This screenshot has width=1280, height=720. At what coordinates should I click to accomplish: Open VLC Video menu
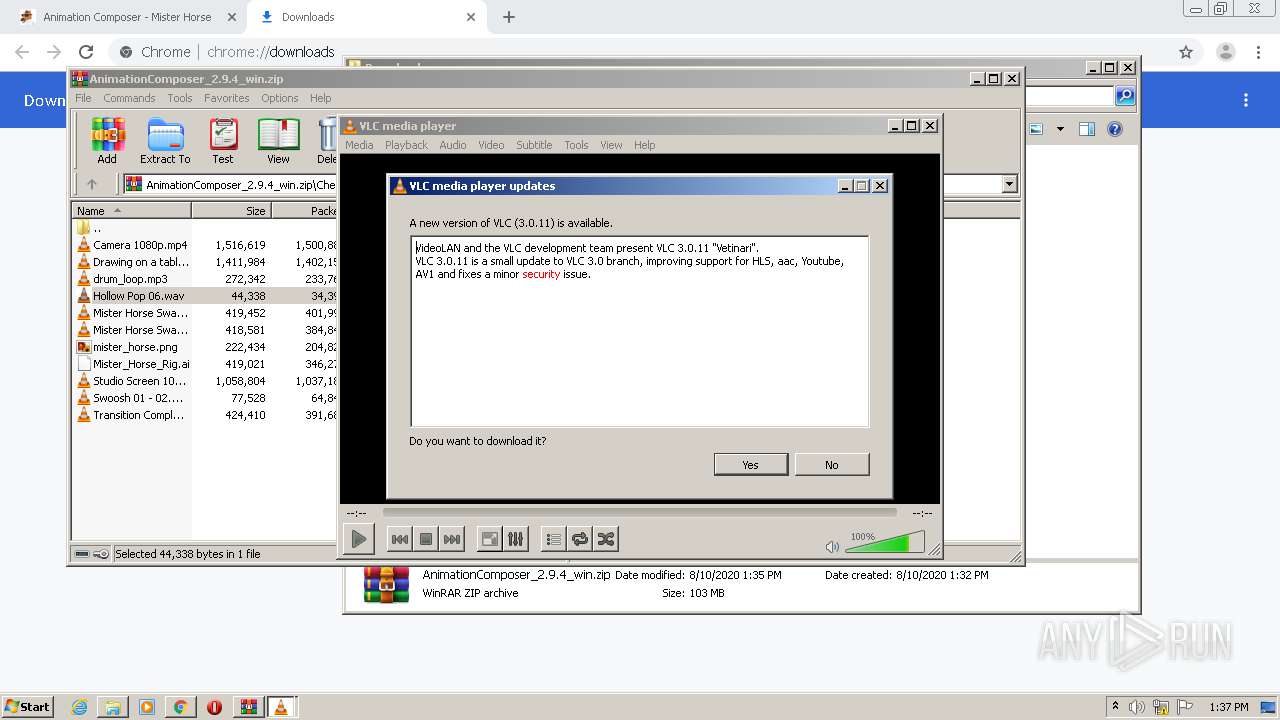point(491,145)
